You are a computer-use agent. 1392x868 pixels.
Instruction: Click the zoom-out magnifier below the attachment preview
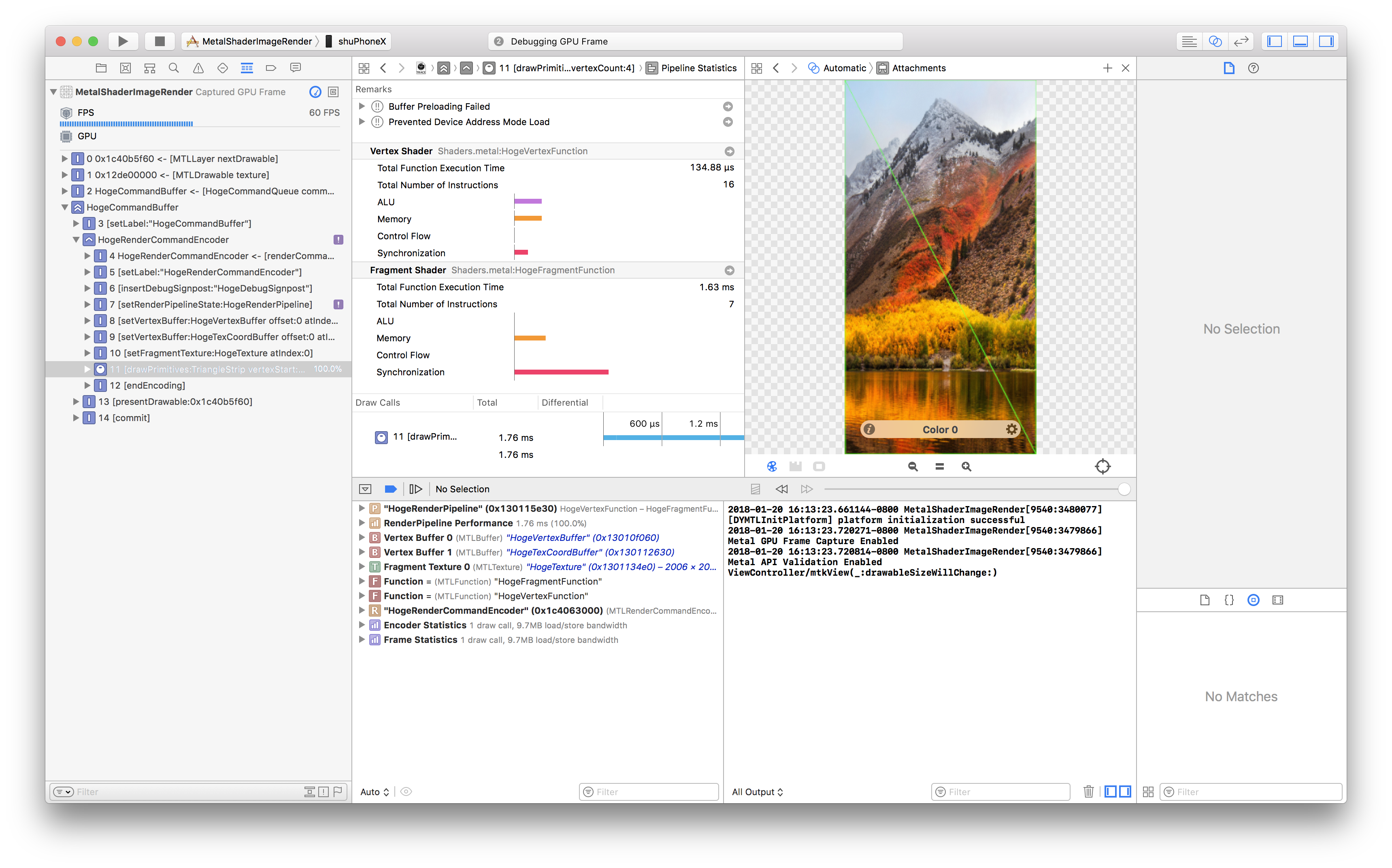[x=913, y=466]
